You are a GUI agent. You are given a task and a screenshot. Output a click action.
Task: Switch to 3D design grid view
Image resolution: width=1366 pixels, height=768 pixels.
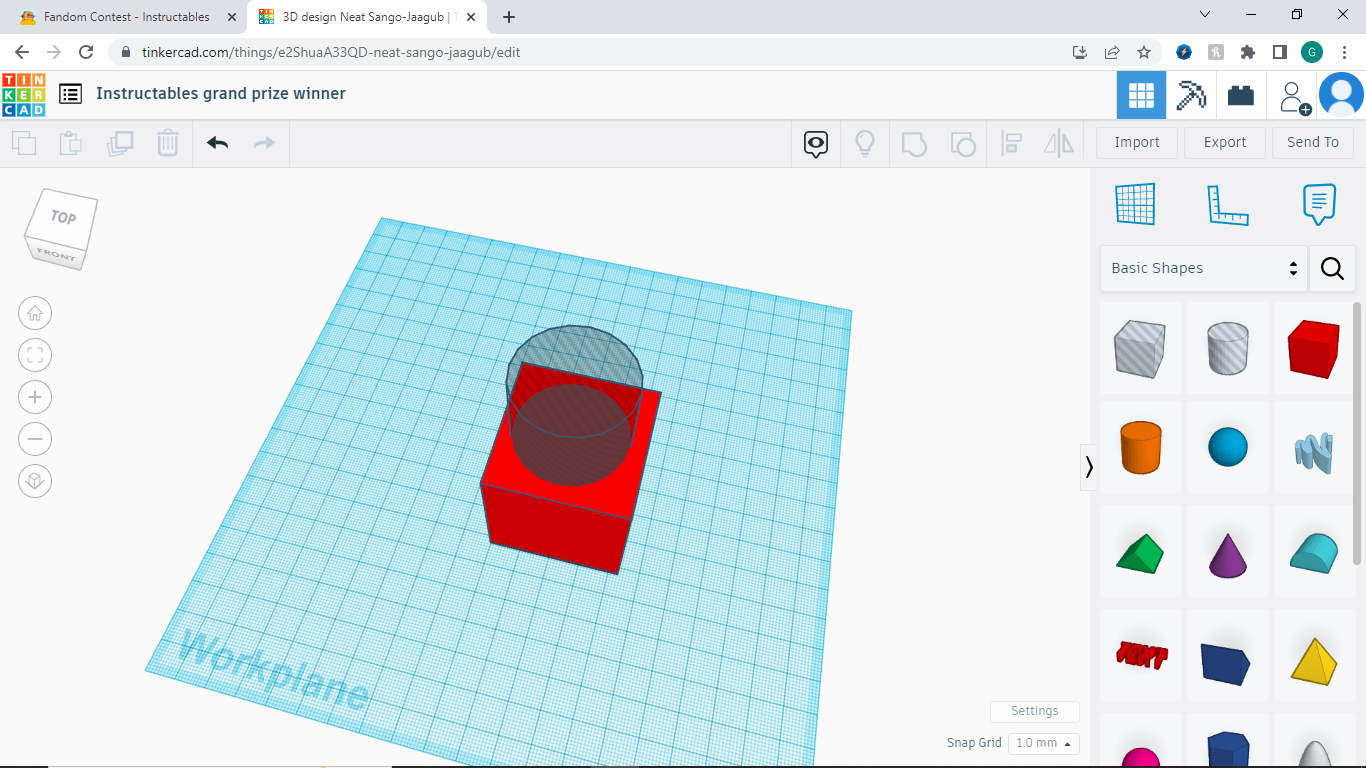point(1141,95)
